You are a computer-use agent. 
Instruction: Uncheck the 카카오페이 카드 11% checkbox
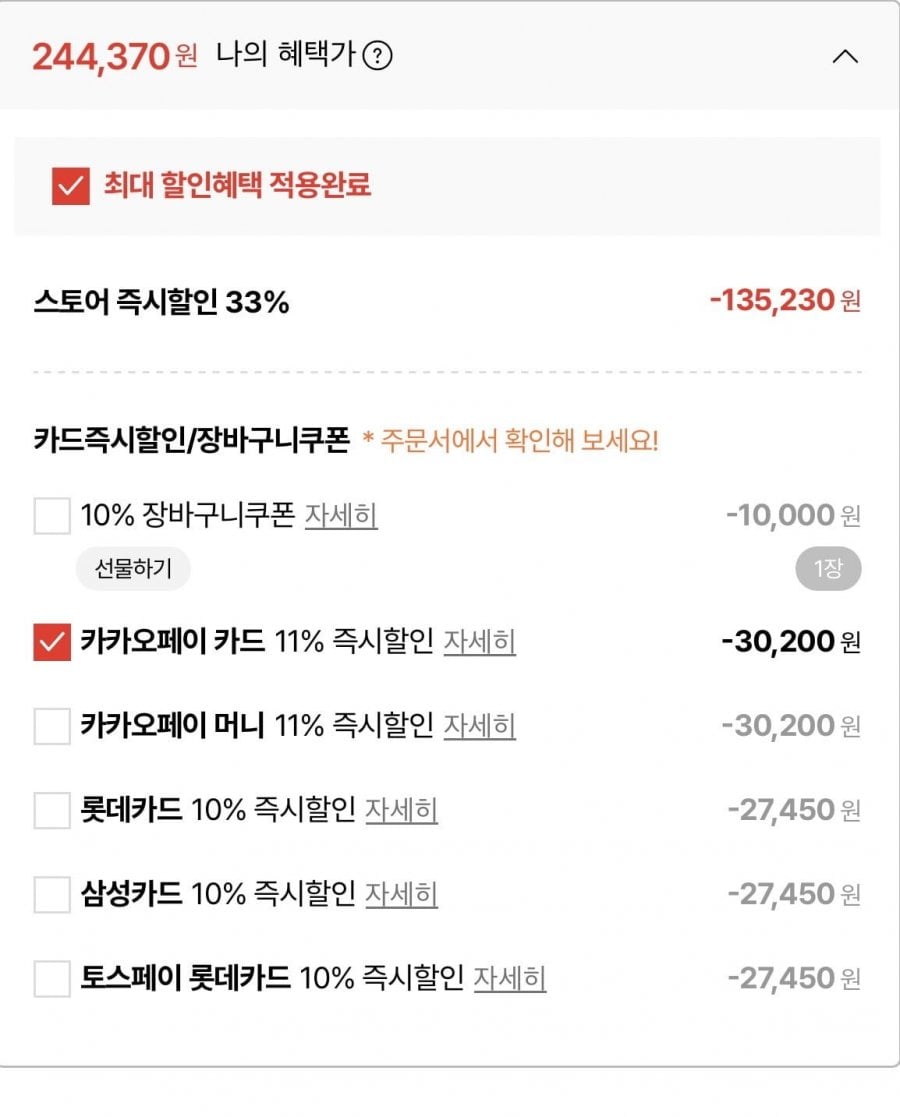52,642
